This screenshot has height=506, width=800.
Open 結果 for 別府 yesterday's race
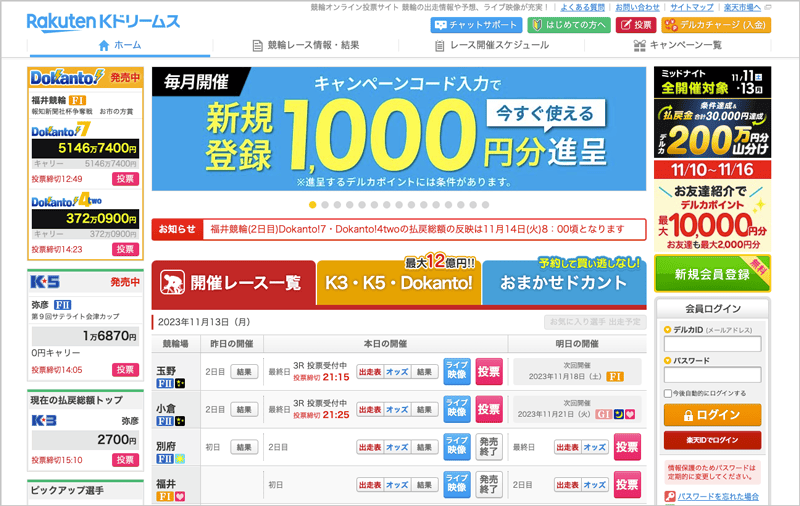click(x=244, y=447)
